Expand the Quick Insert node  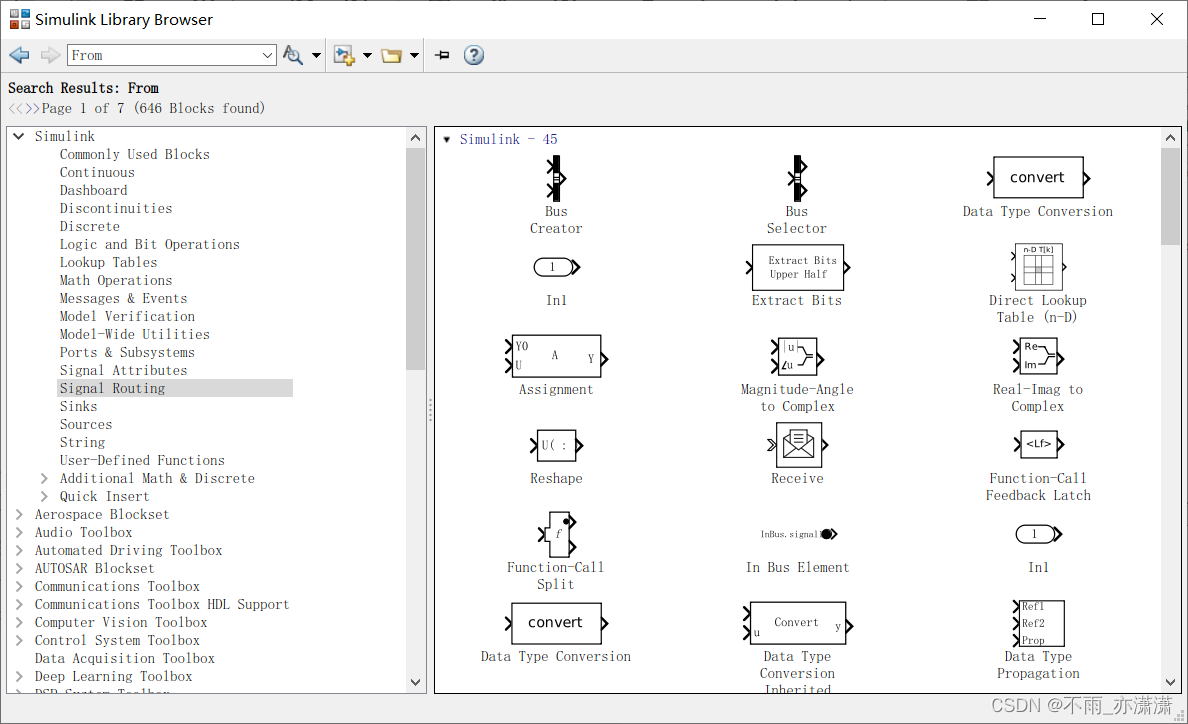pos(44,497)
